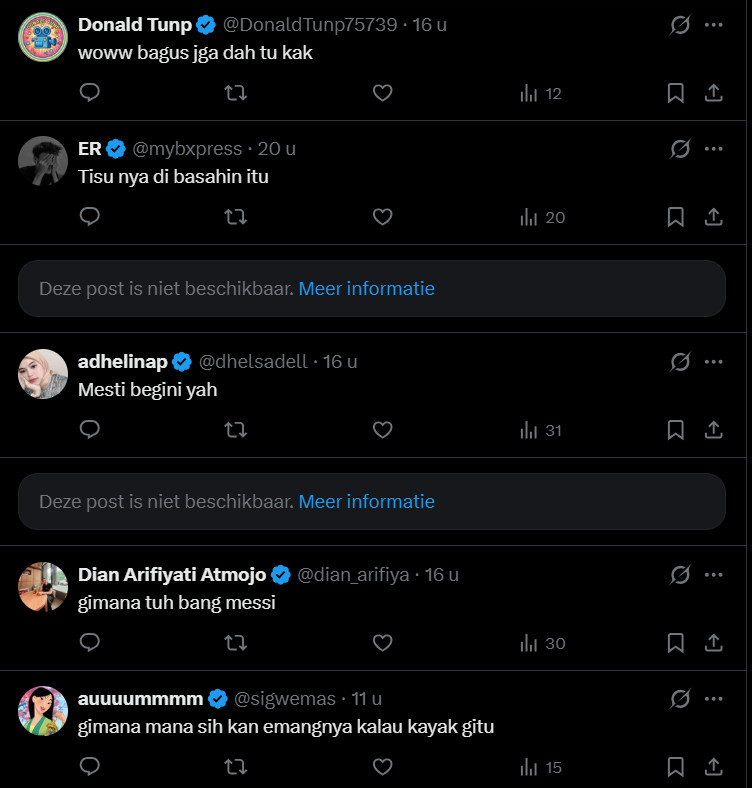
Task: Like Donald Tunp's post
Action: click(382, 93)
